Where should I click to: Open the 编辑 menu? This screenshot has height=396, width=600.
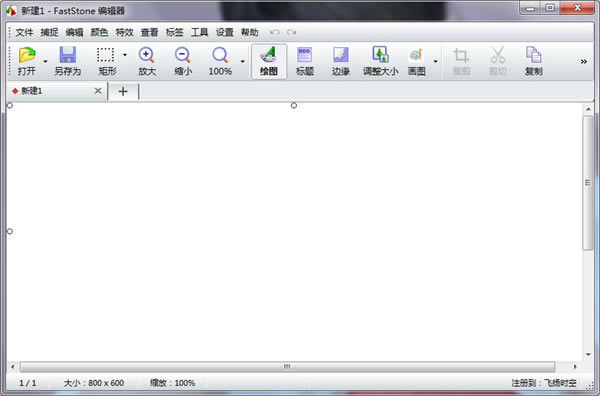[74, 33]
